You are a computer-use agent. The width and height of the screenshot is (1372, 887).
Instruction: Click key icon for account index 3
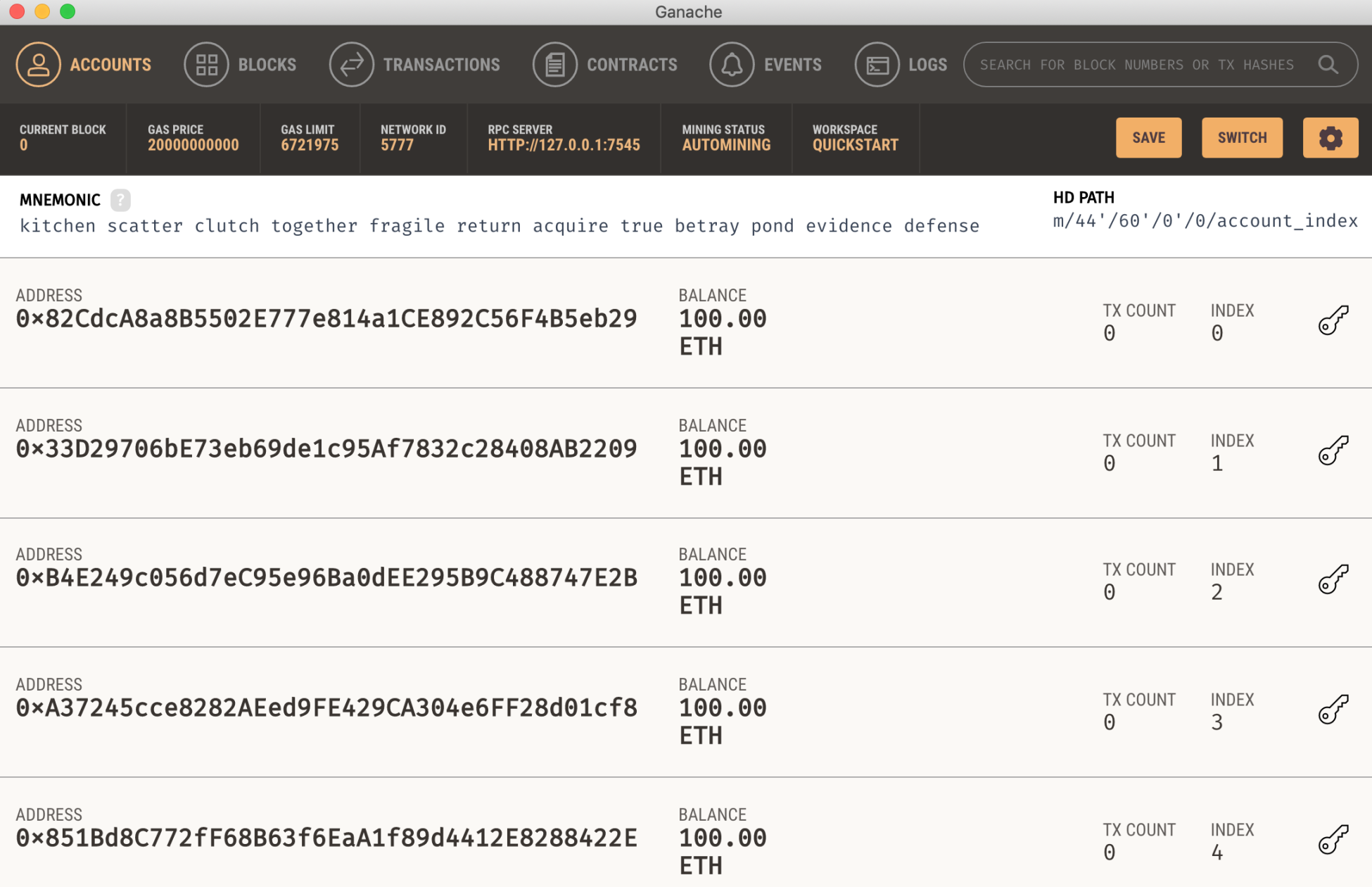[1333, 710]
